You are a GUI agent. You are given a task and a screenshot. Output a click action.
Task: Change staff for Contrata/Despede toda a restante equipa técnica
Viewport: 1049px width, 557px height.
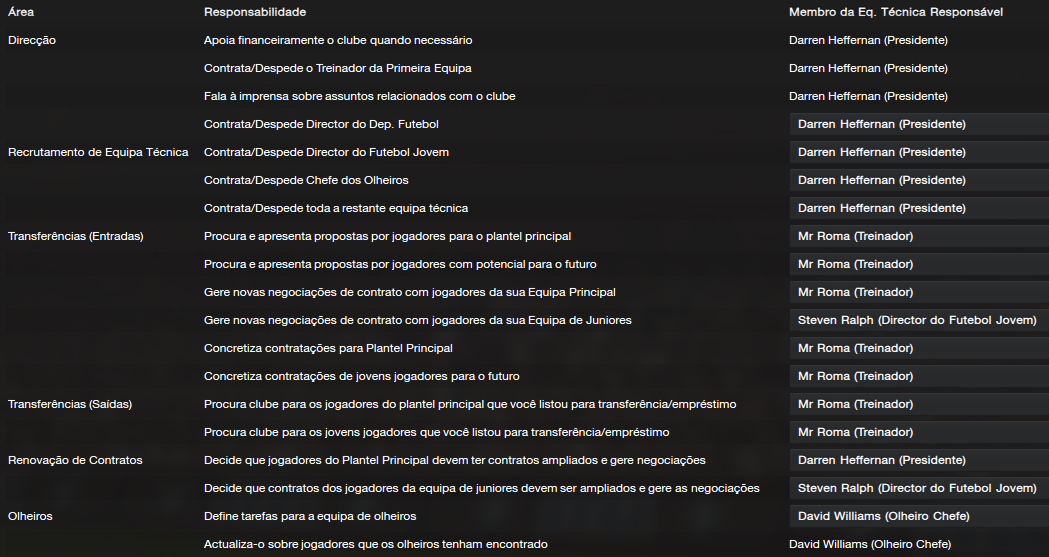(x=919, y=209)
